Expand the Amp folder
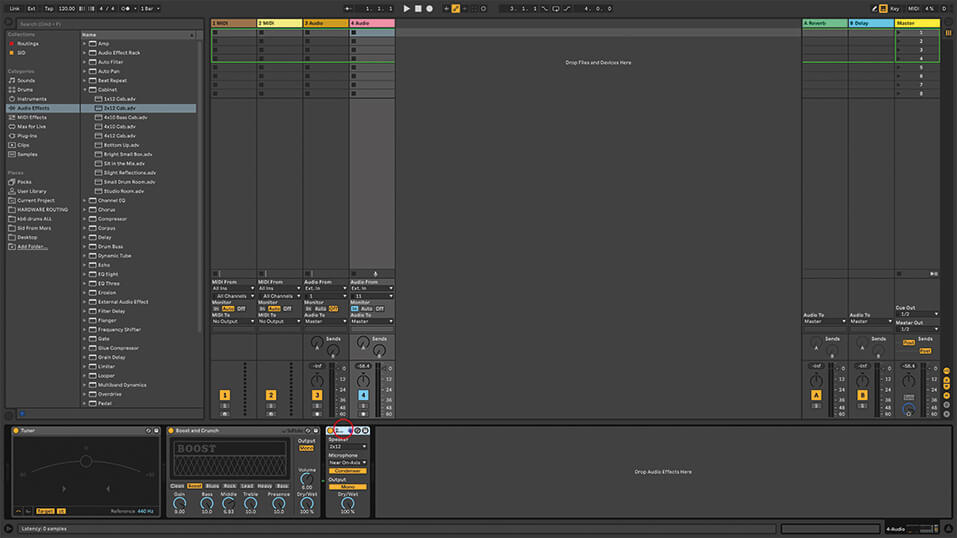The width and height of the screenshot is (957, 538). click(x=84, y=44)
